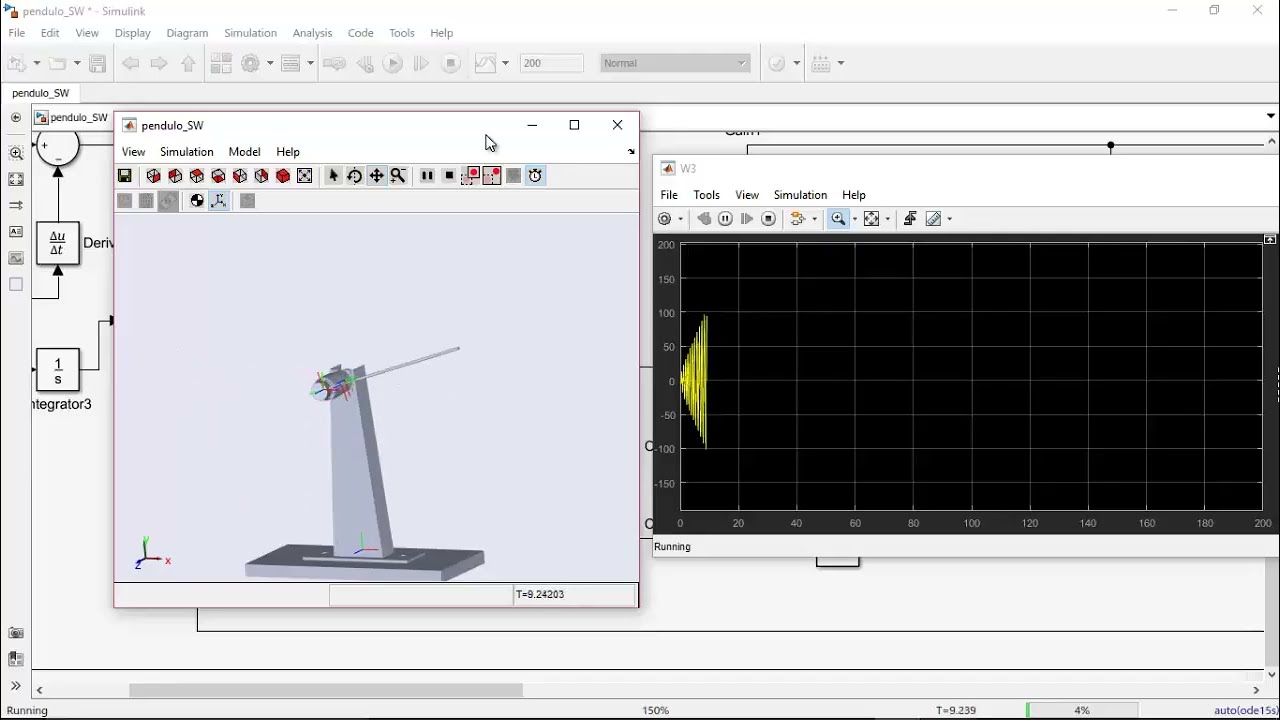Stop the pendulo_SW animation

(x=449, y=176)
